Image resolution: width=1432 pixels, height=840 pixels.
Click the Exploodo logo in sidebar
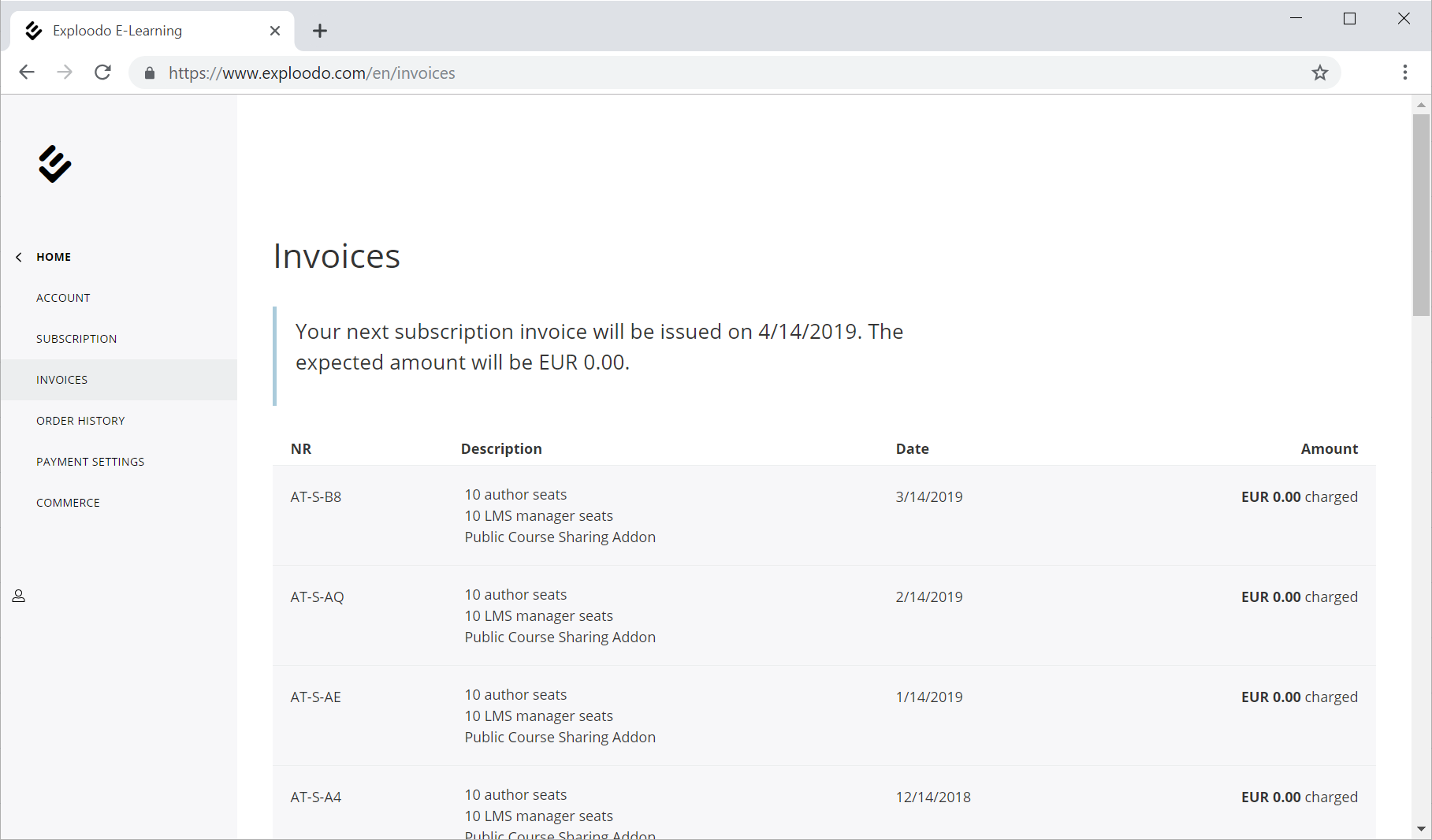(54, 164)
